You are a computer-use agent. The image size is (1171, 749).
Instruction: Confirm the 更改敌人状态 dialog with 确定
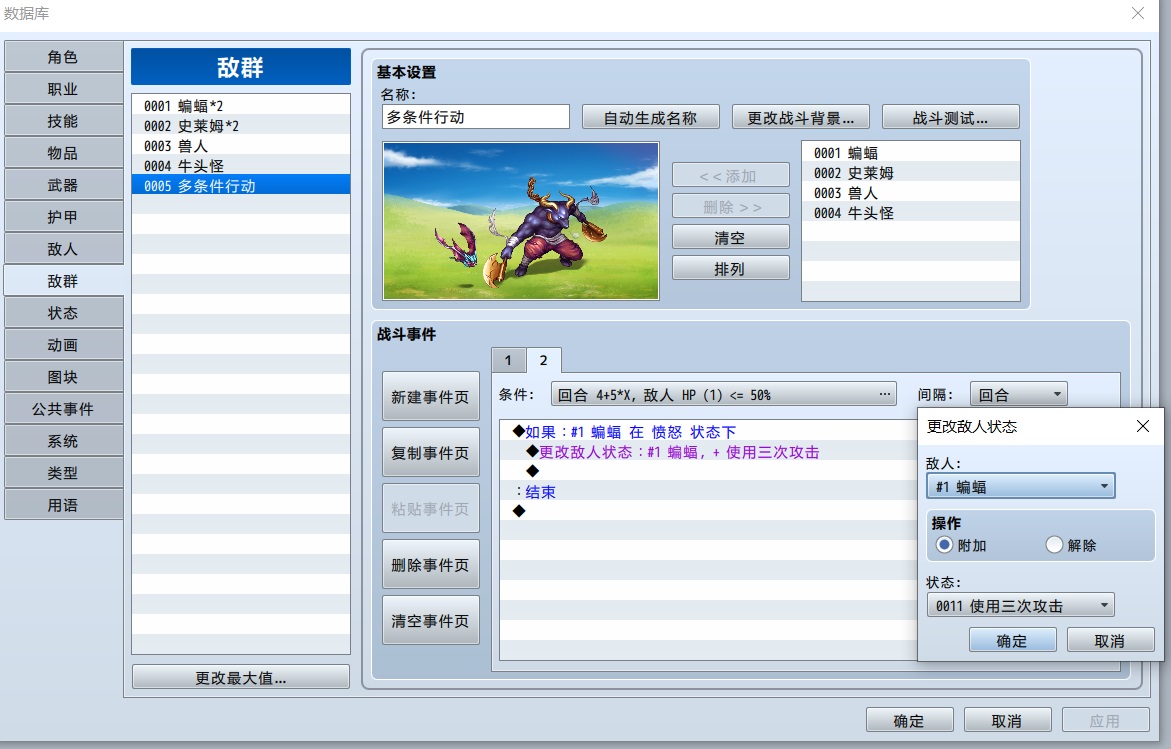1013,641
